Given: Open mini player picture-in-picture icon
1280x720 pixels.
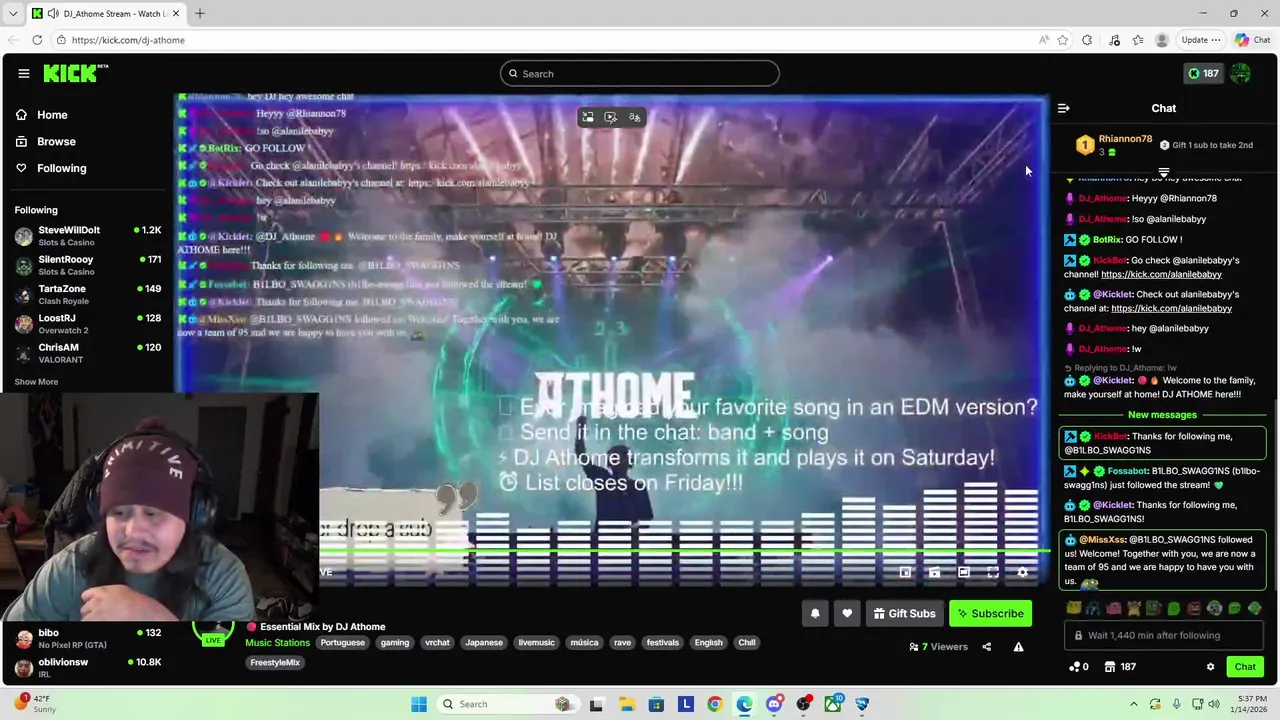Looking at the screenshot, I should click(905, 572).
